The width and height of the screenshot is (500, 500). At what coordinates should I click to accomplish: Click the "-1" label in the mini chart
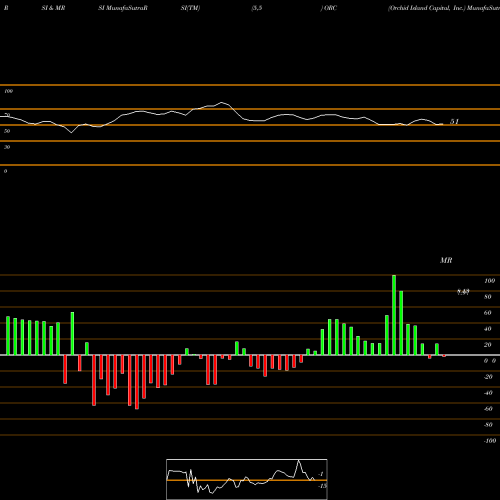(321, 474)
